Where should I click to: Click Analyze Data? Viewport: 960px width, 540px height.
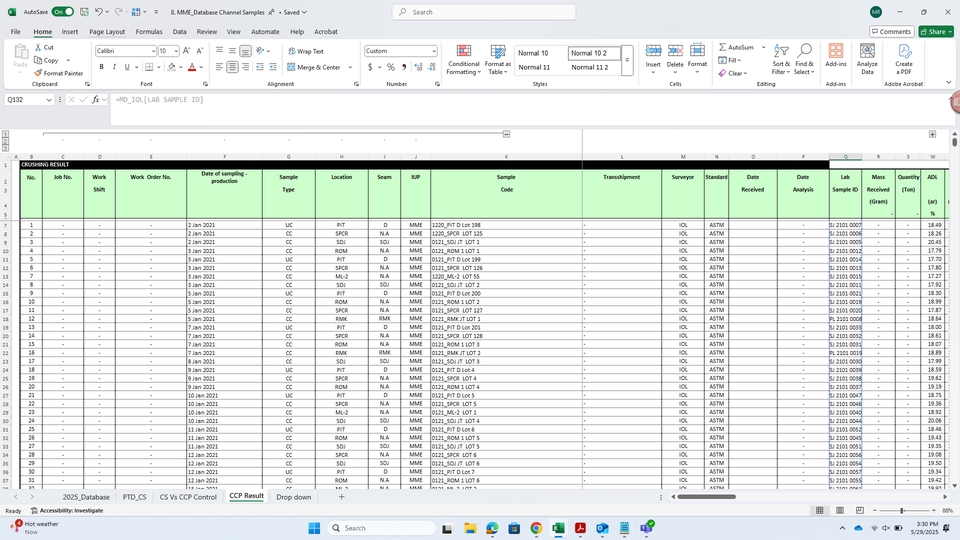click(x=867, y=59)
